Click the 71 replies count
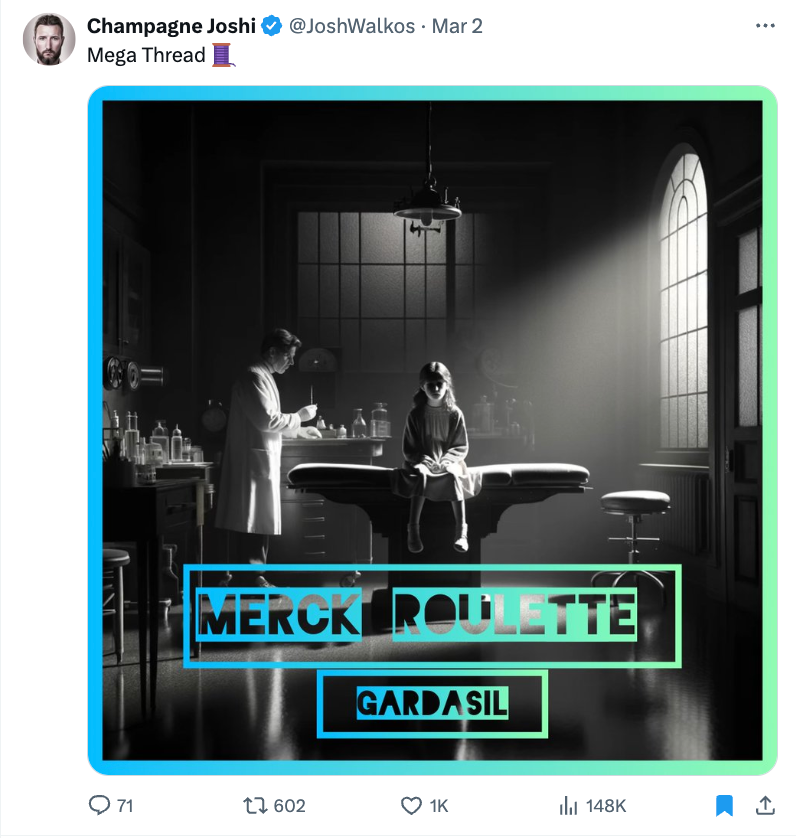Image resolution: width=796 pixels, height=838 pixels. point(125,805)
